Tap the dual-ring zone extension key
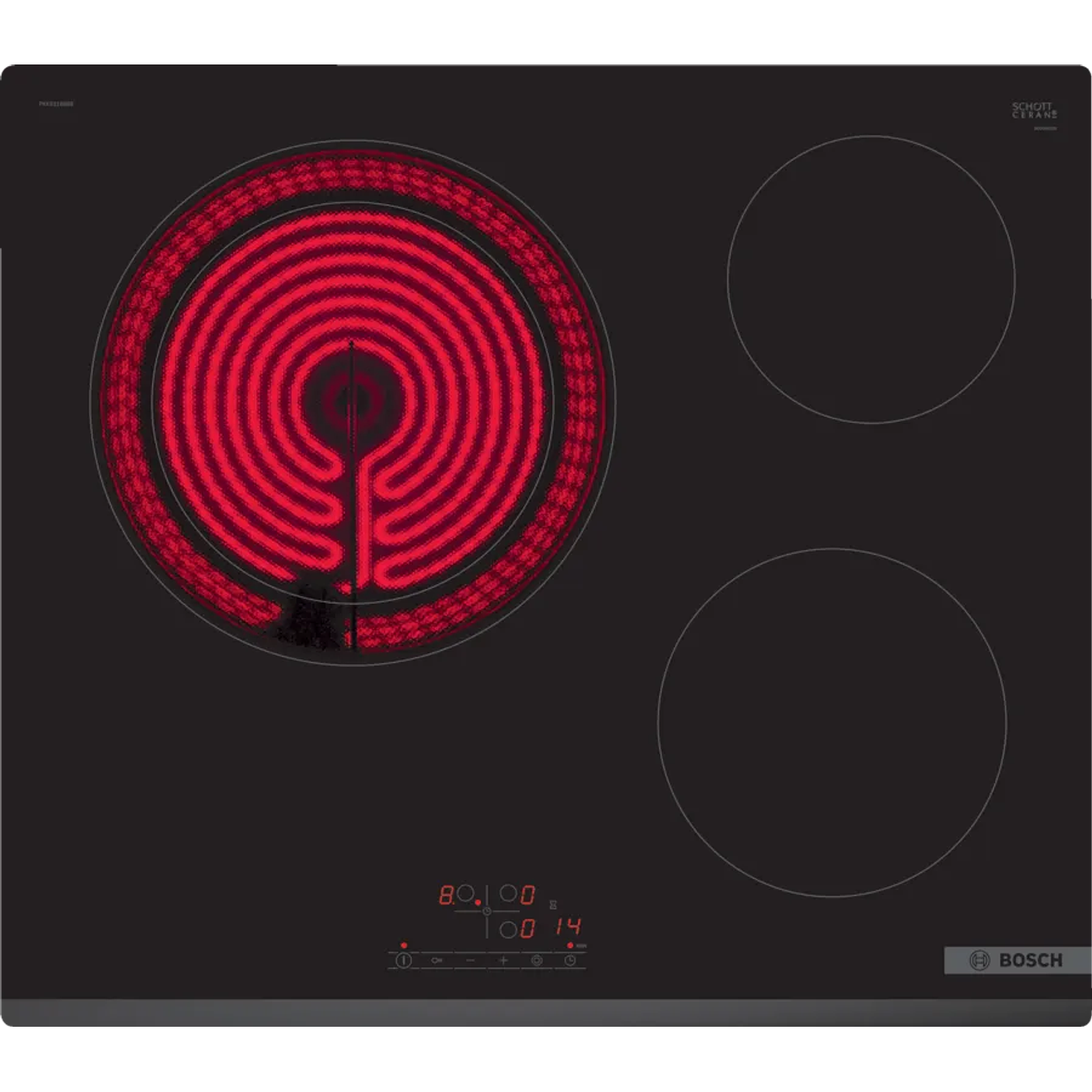Image resolution: width=1092 pixels, height=1092 pixels. 537,961
